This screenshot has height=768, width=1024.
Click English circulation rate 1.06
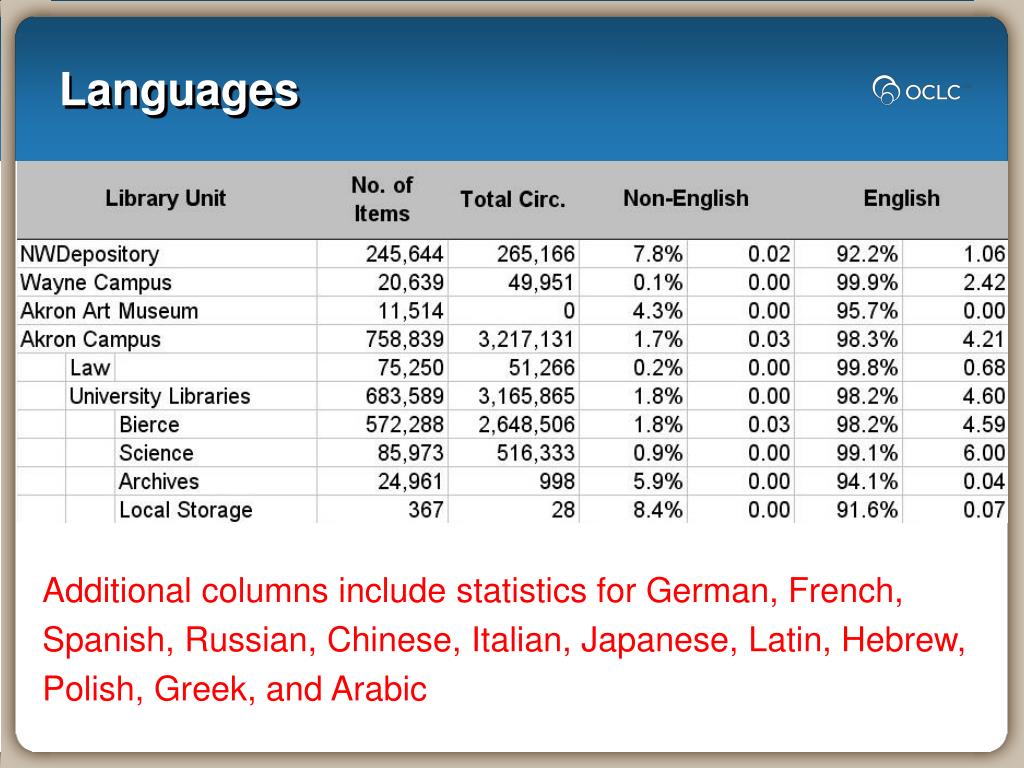click(984, 254)
